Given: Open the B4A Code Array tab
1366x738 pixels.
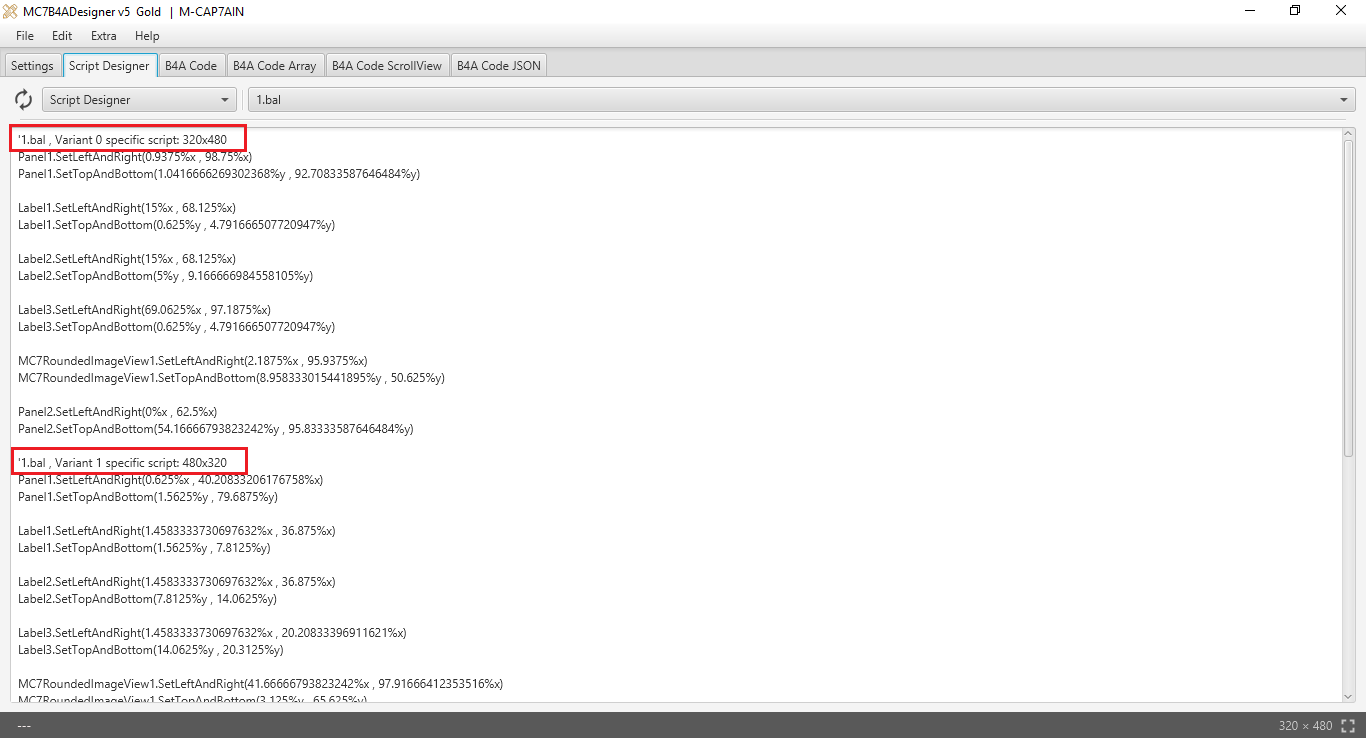Looking at the screenshot, I should coord(274,66).
